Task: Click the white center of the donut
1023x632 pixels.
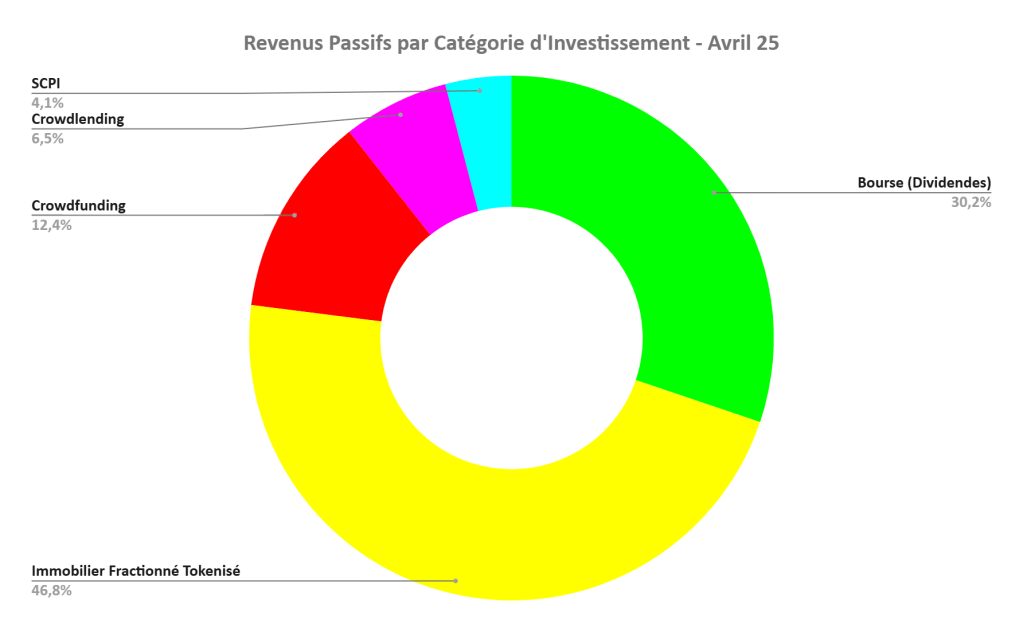Action: [x=511, y=338]
